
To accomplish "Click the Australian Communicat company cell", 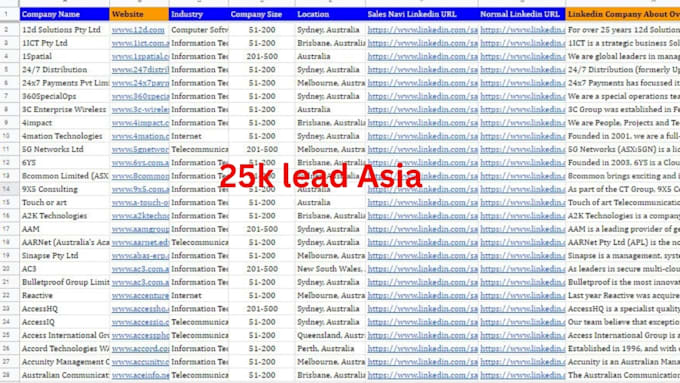I will pos(64,375).
